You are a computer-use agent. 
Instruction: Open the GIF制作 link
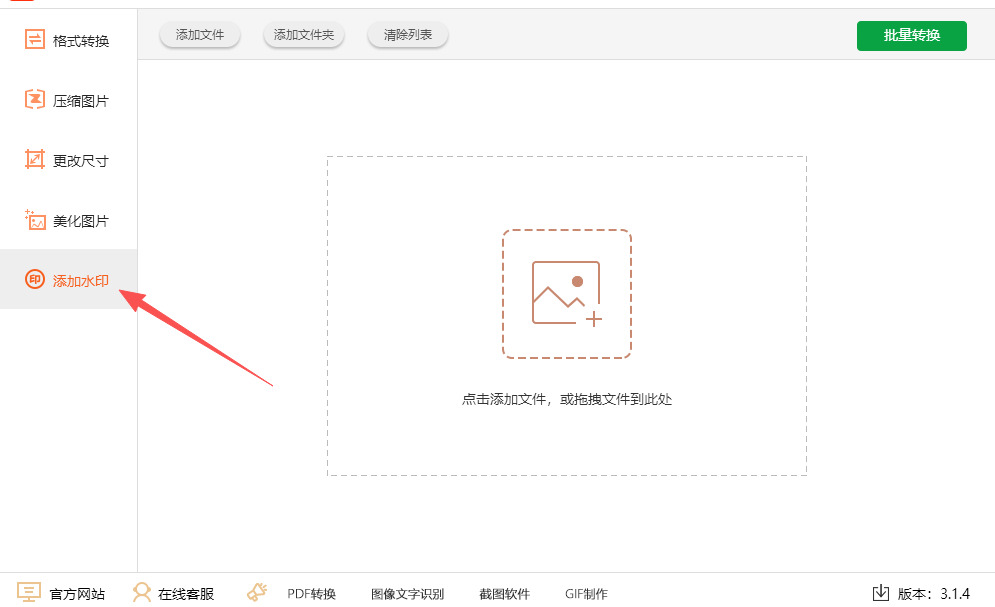pyautogui.click(x=586, y=594)
